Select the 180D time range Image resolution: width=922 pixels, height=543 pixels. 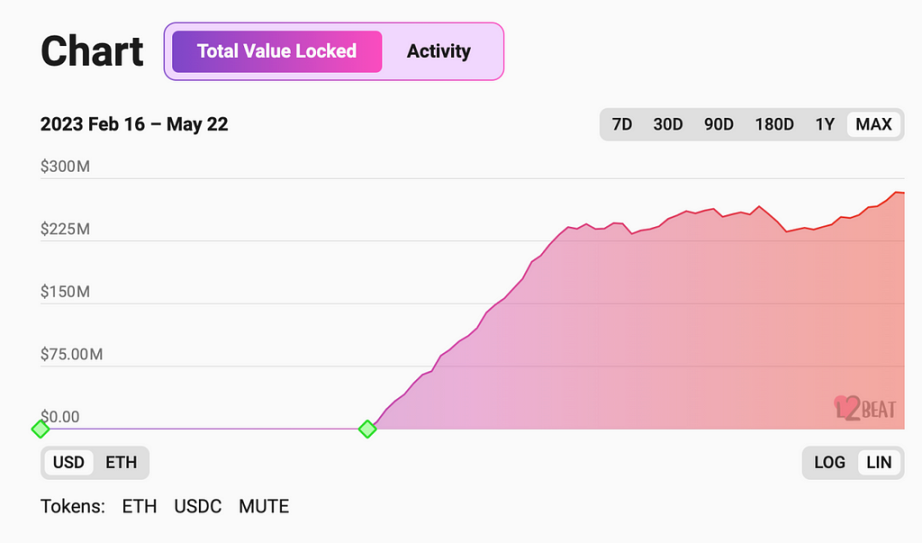tap(774, 124)
